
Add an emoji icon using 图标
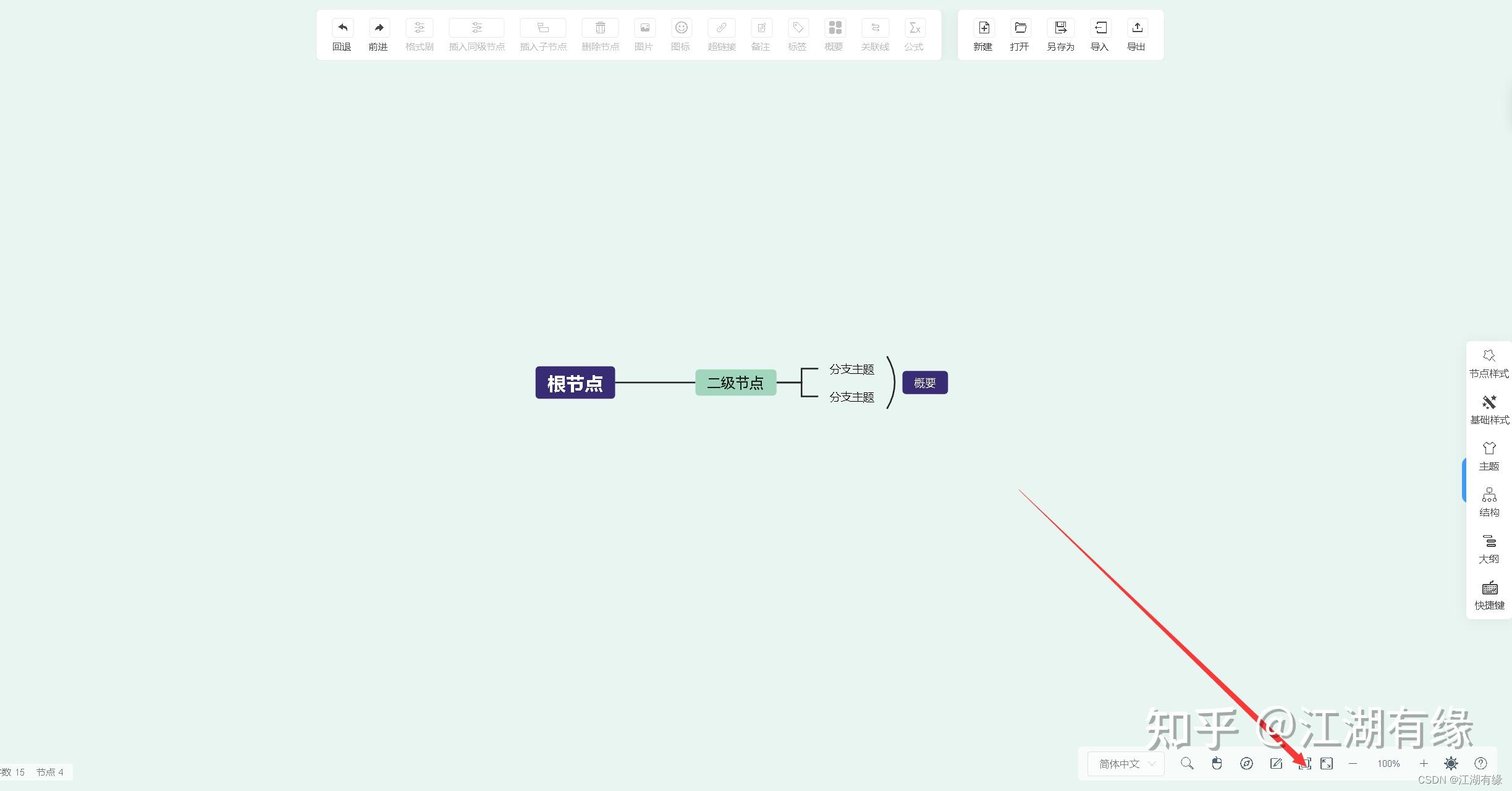tap(680, 35)
